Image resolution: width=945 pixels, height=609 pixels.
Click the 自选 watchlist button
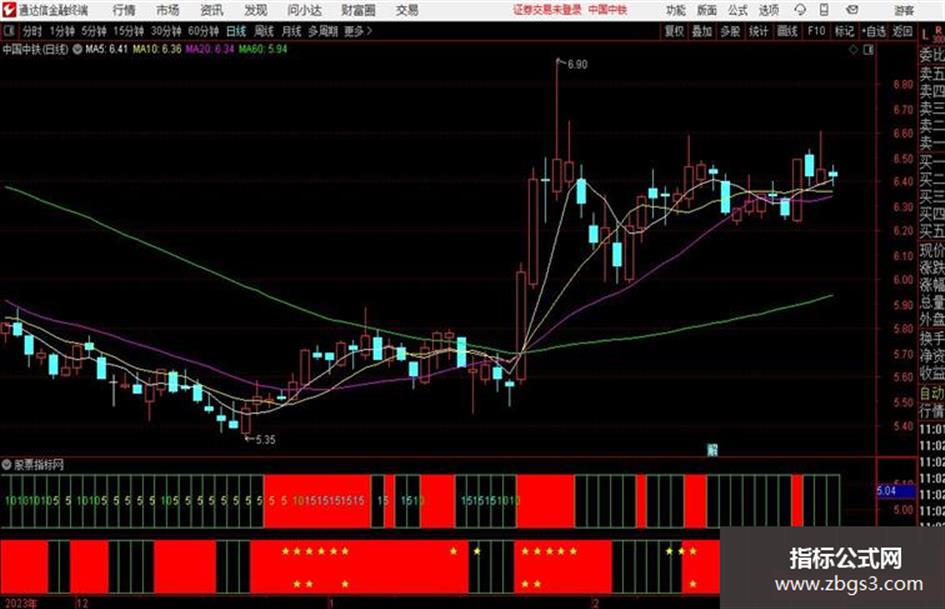[874, 31]
